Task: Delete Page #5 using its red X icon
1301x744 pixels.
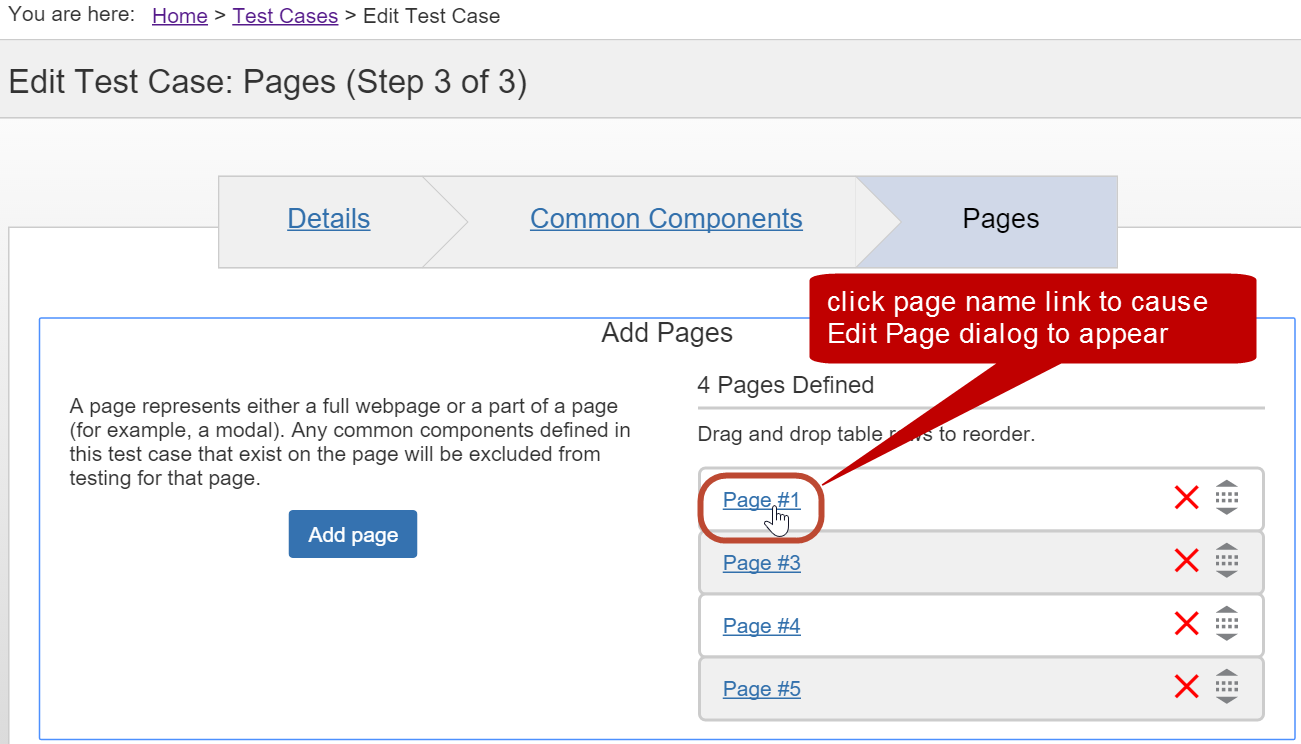Action: pos(1186,687)
